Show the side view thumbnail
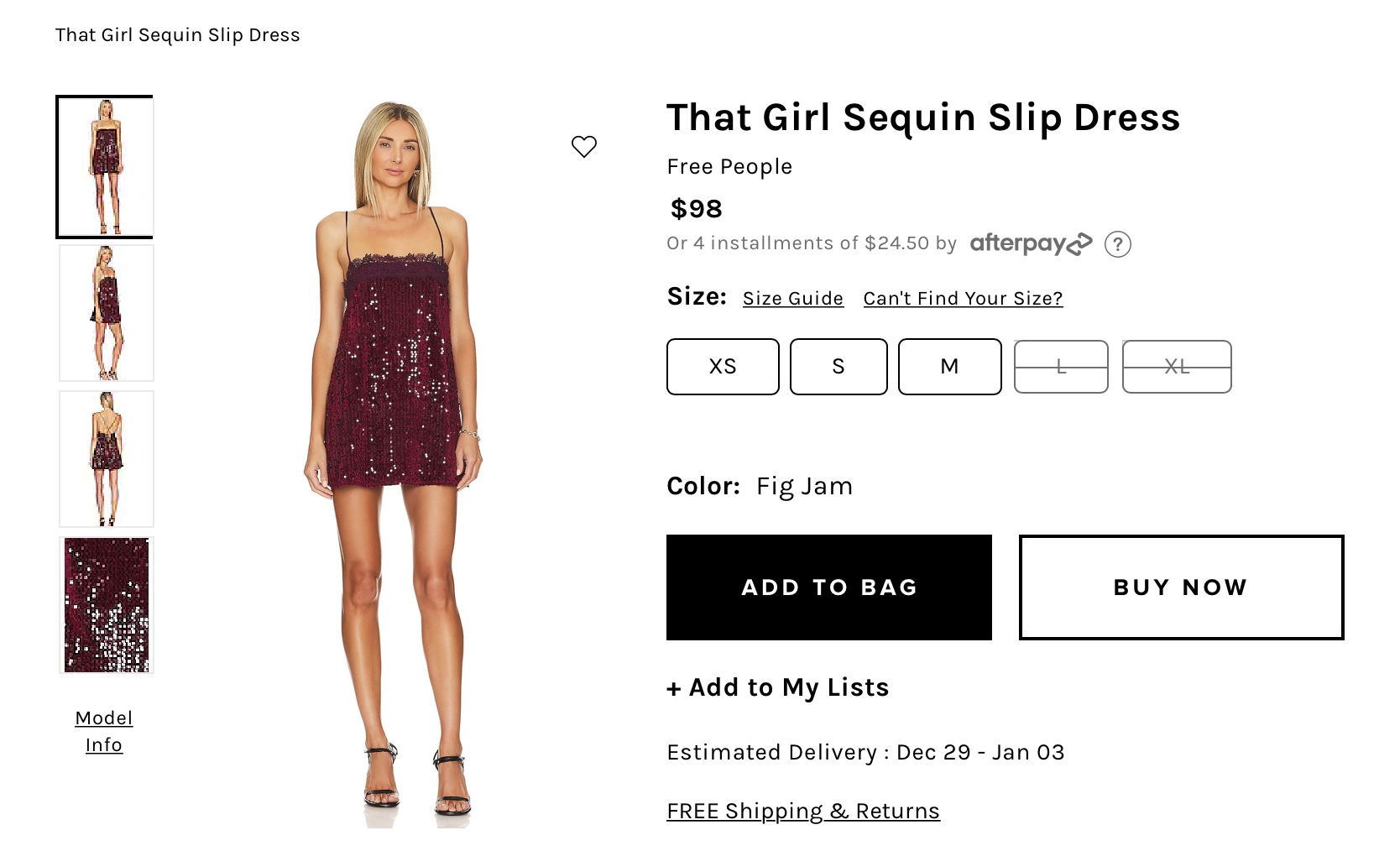 coord(106,313)
